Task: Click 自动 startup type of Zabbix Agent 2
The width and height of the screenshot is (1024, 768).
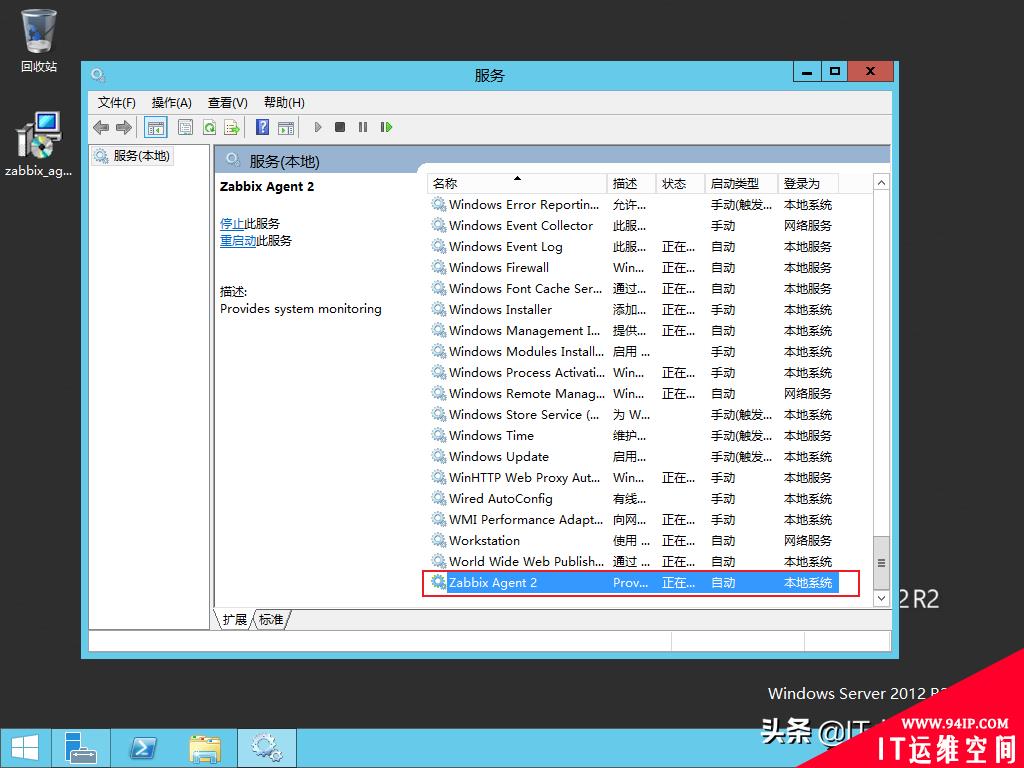Action: pyautogui.click(x=723, y=583)
